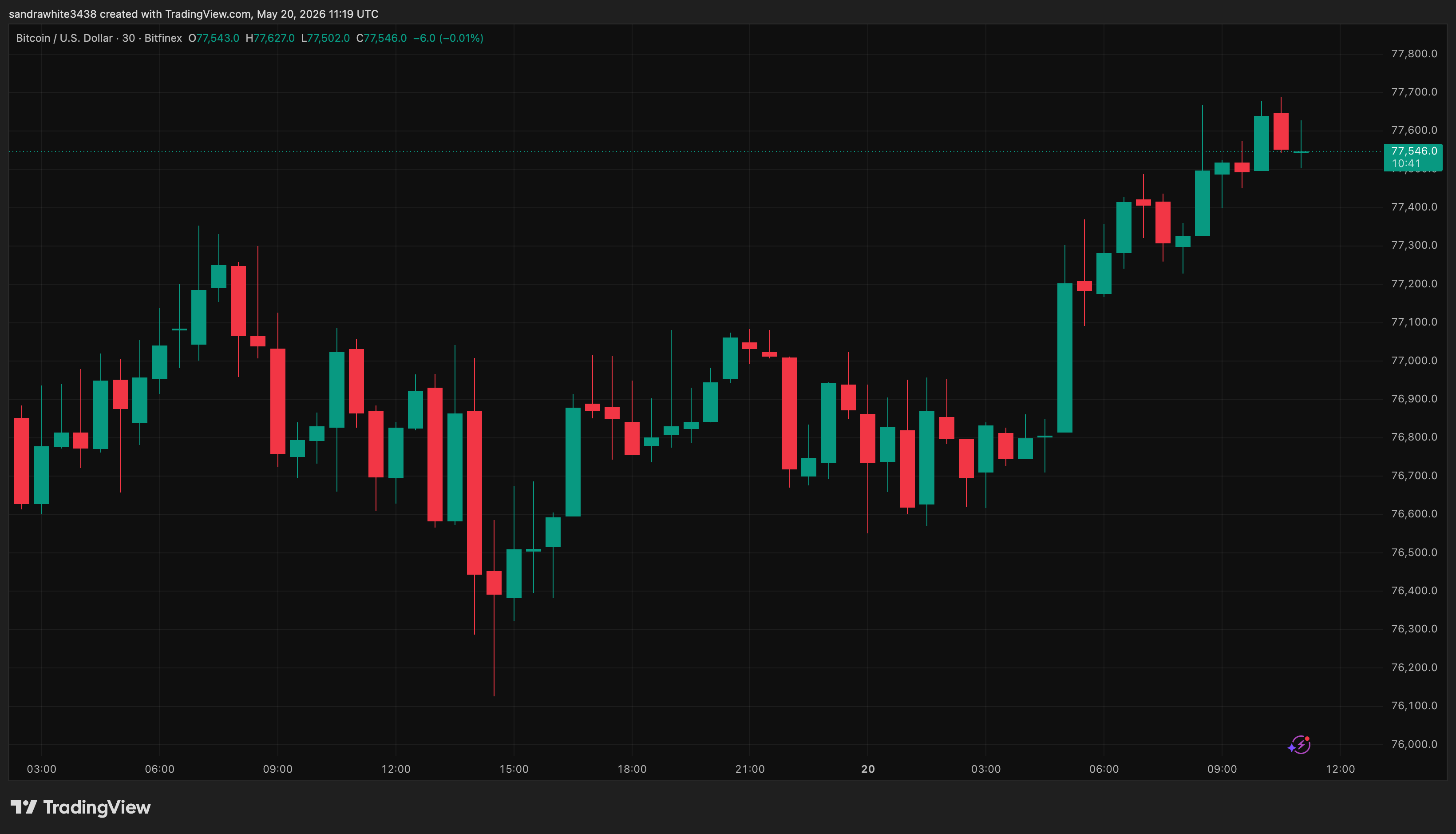This screenshot has height=834, width=1456.
Task: Click the 77,200.0 price axis label
Action: click(x=1414, y=283)
